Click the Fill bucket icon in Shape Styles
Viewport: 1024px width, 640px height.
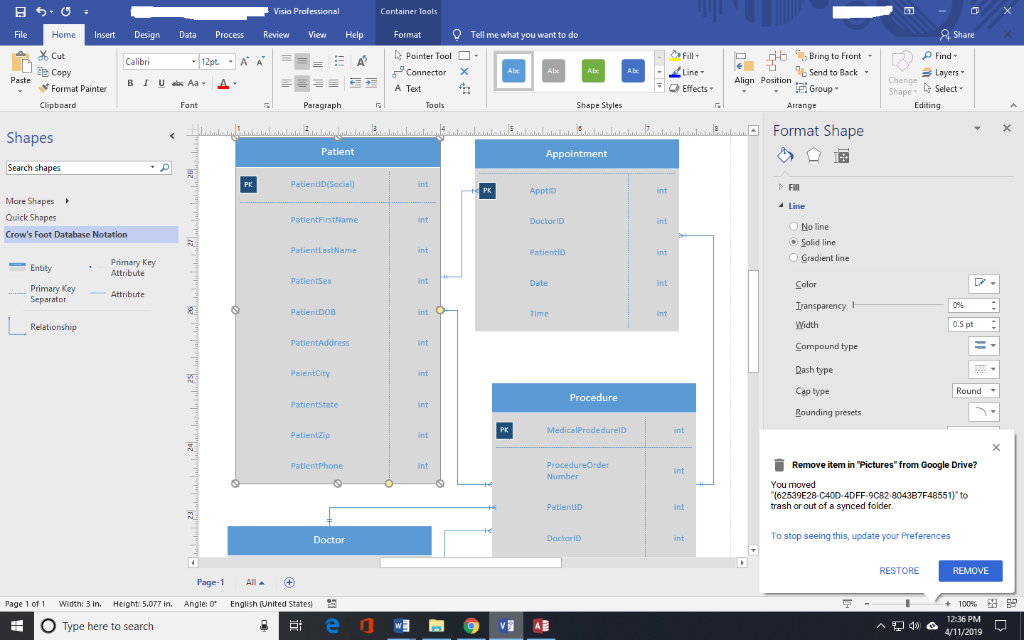(x=675, y=55)
